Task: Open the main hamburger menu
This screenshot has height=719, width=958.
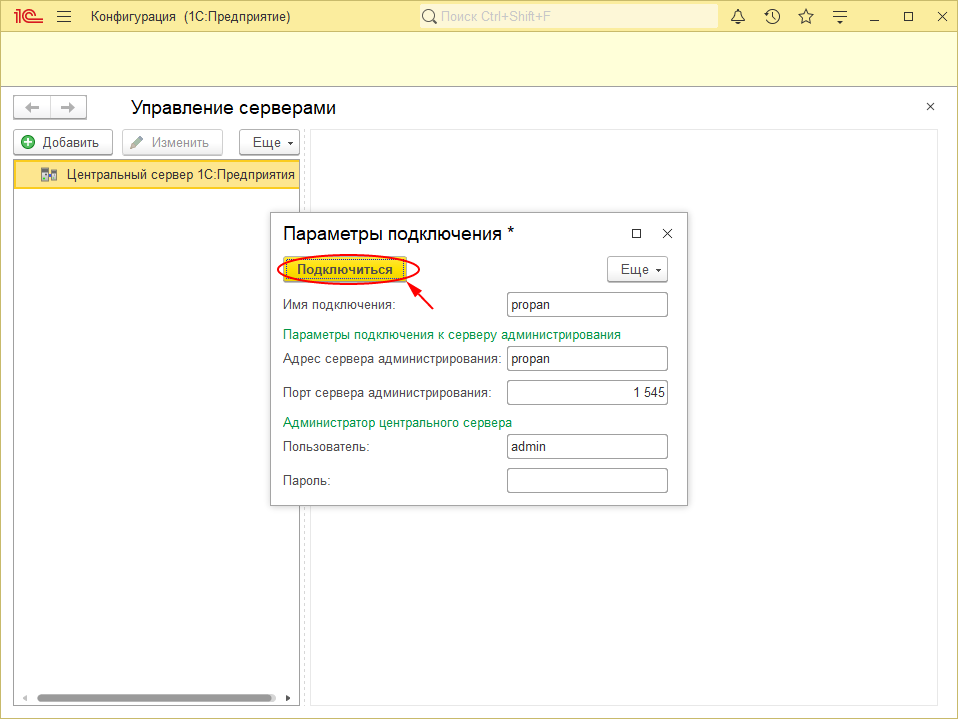Action: (63, 15)
